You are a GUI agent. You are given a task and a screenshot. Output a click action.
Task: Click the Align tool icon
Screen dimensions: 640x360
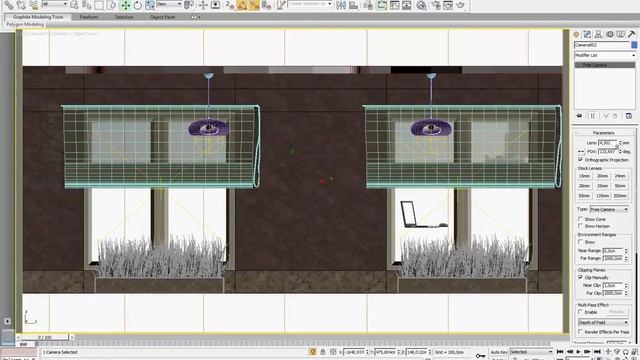(353, 5)
